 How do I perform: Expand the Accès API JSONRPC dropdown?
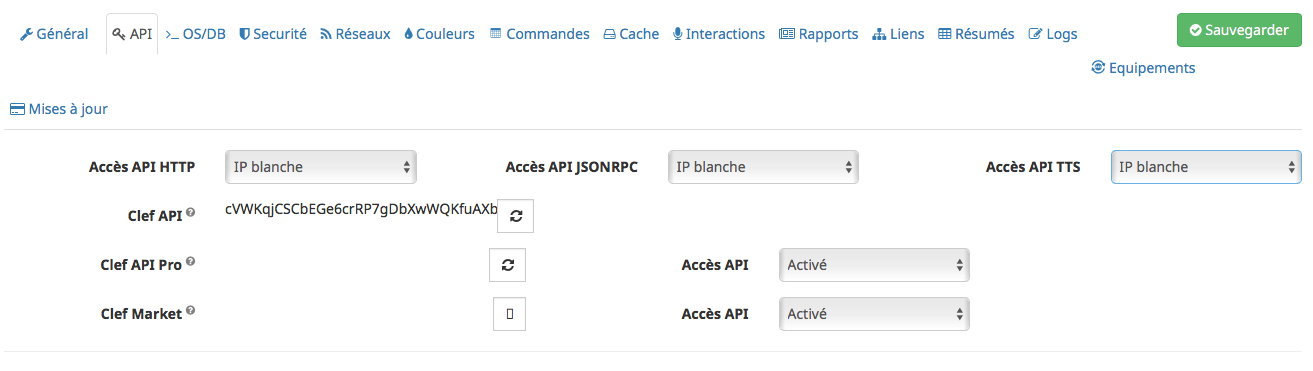pyautogui.click(x=763, y=167)
